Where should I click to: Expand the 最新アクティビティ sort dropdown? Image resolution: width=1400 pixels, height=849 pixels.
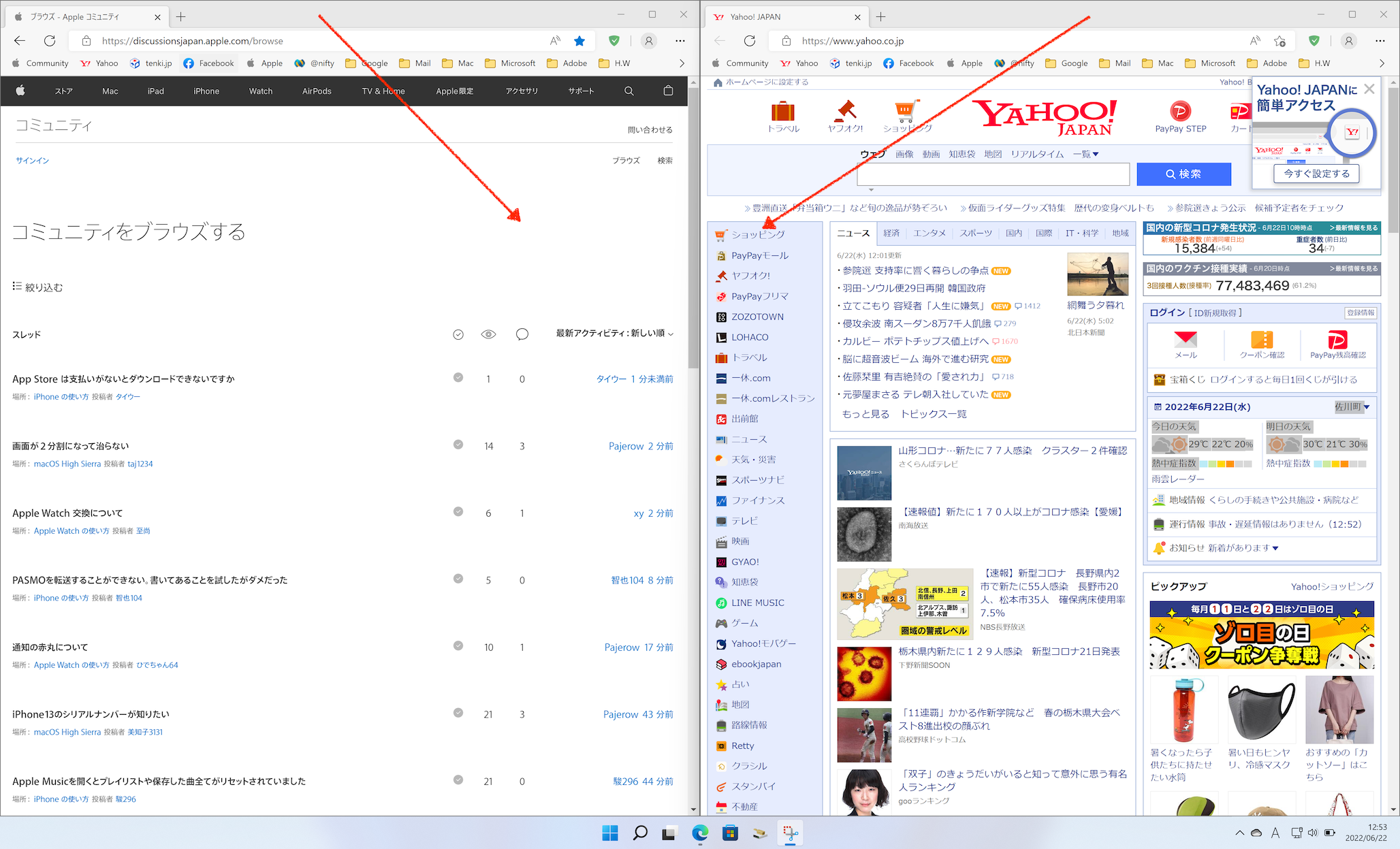tap(614, 333)
